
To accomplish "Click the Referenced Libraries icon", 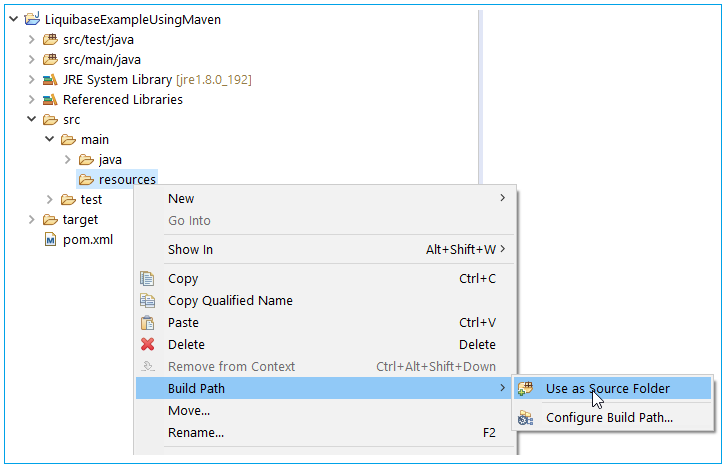I will (x=50, y=99).
